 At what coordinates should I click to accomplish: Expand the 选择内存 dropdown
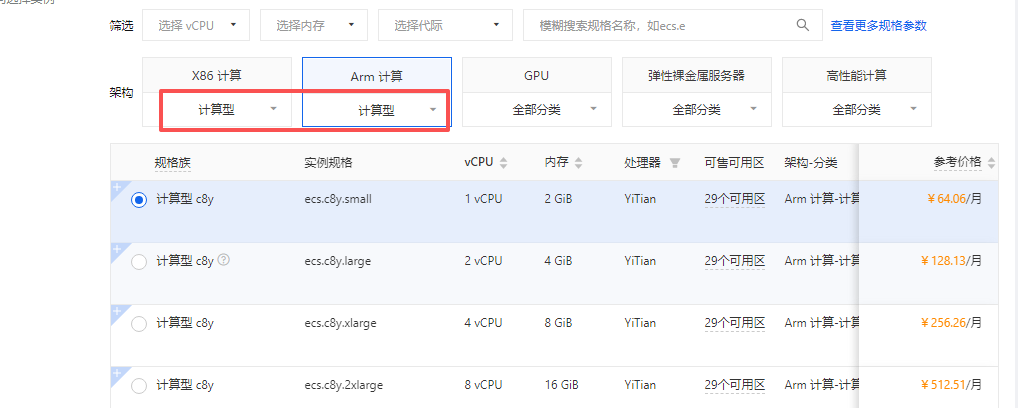[313, 25]
